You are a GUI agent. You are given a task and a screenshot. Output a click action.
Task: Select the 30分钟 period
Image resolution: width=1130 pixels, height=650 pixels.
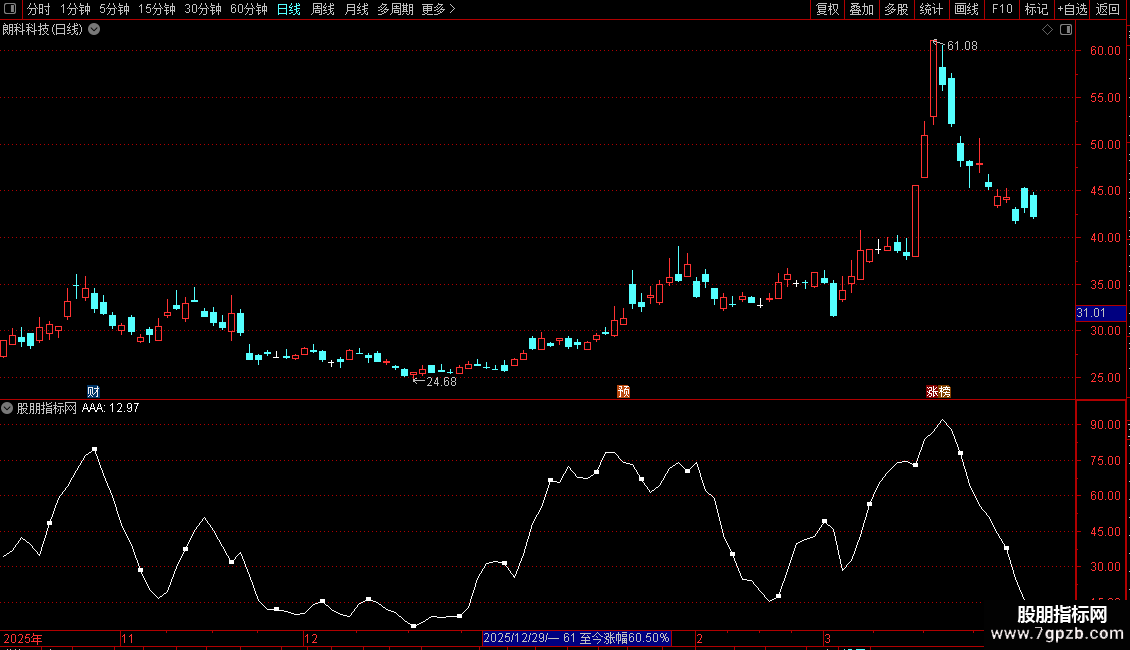point(203,9)
